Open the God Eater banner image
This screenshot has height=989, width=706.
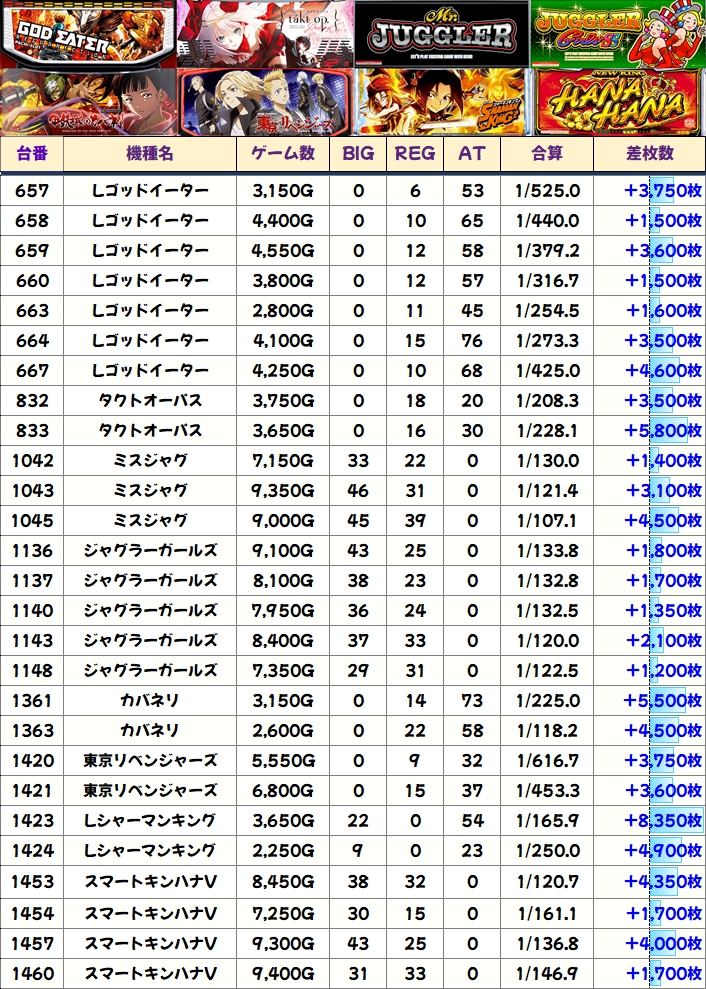tap(88, 34)
